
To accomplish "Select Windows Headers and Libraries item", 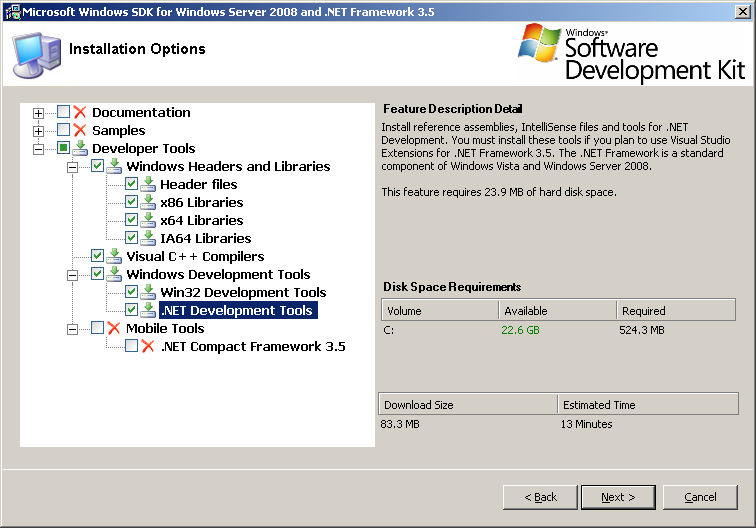I will (228, 166).
